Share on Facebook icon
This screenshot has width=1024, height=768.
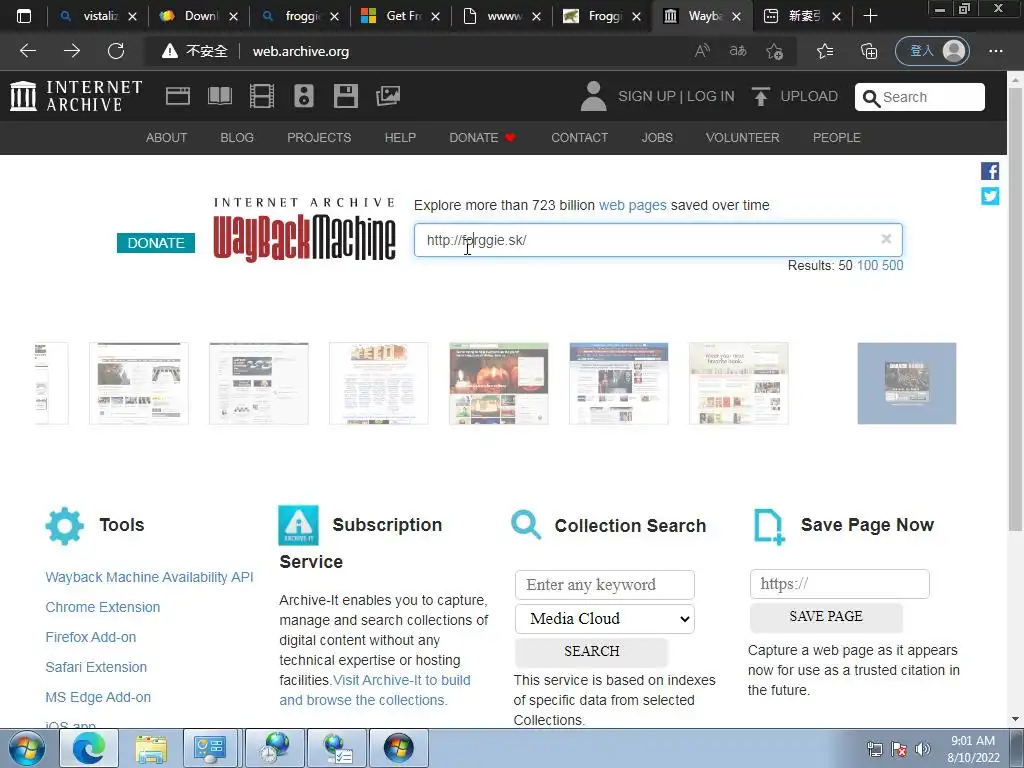point(990,171)
